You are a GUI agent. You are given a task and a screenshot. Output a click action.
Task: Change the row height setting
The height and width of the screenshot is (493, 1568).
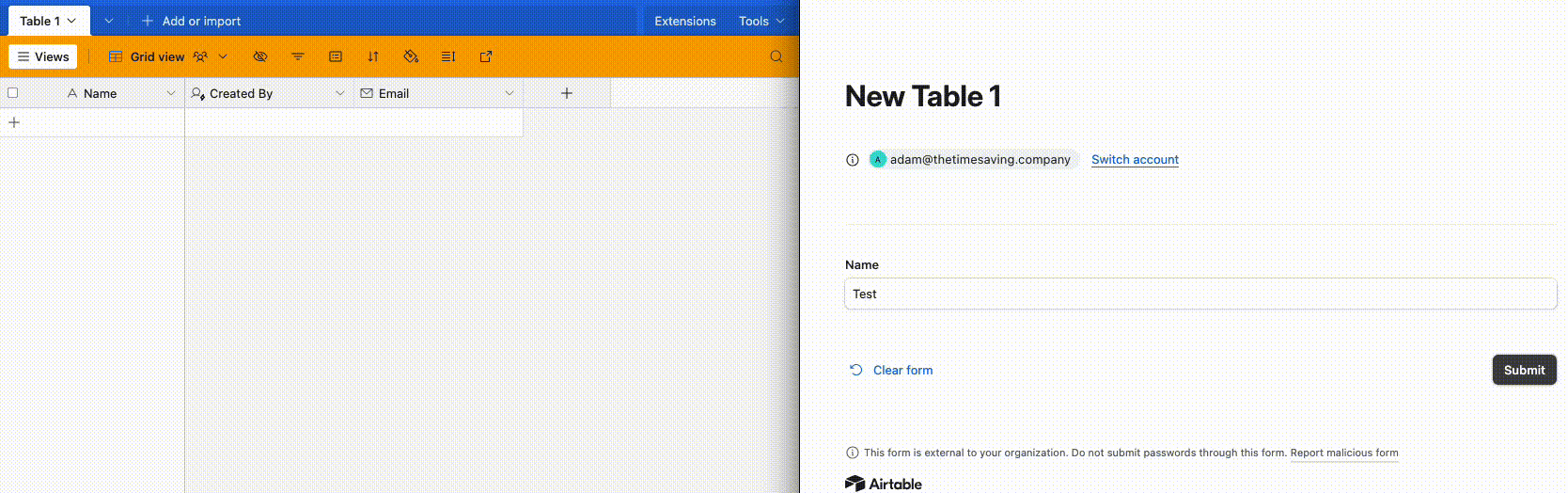point(448,56)
